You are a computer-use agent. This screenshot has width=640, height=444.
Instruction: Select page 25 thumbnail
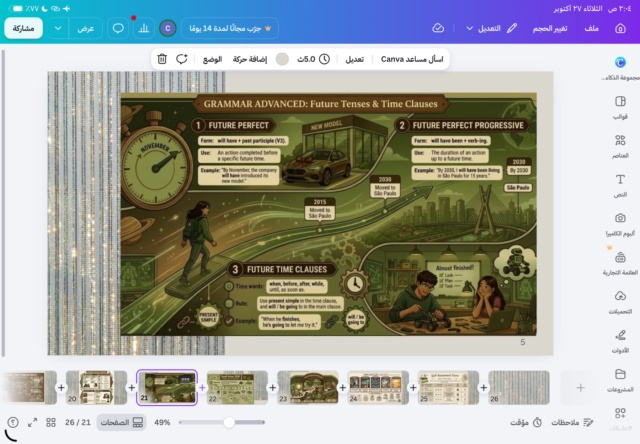(x=448, y=387)
